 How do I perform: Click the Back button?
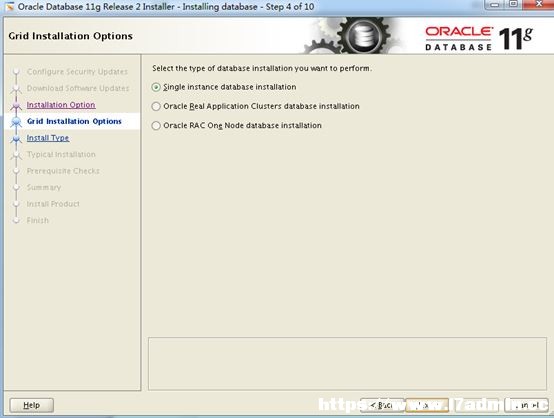point(382,405)
